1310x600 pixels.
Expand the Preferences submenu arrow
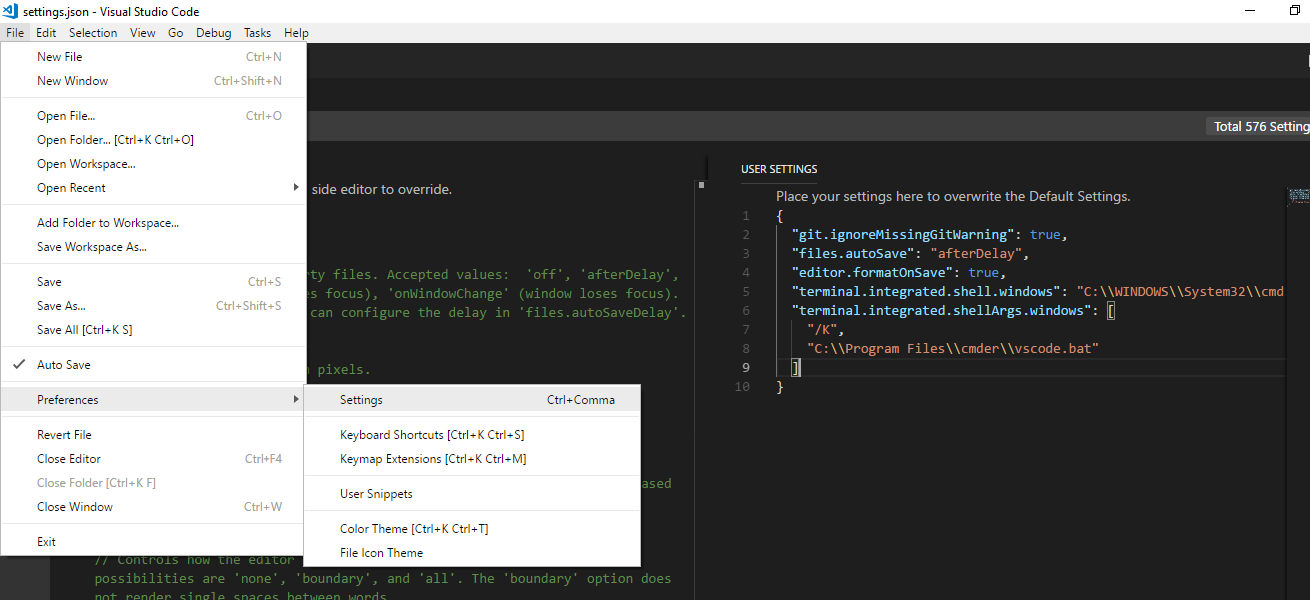(295, 400)
